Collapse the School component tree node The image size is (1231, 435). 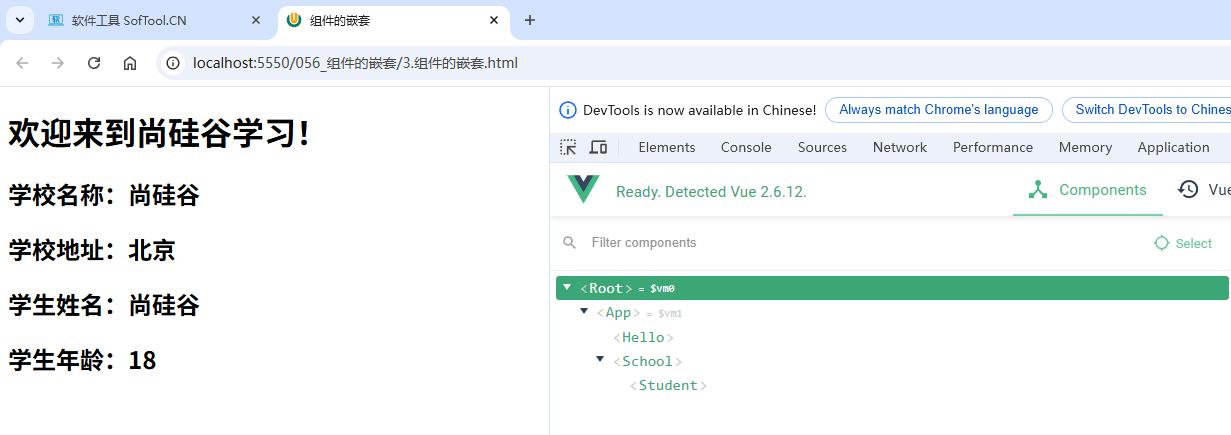point(600,360)
